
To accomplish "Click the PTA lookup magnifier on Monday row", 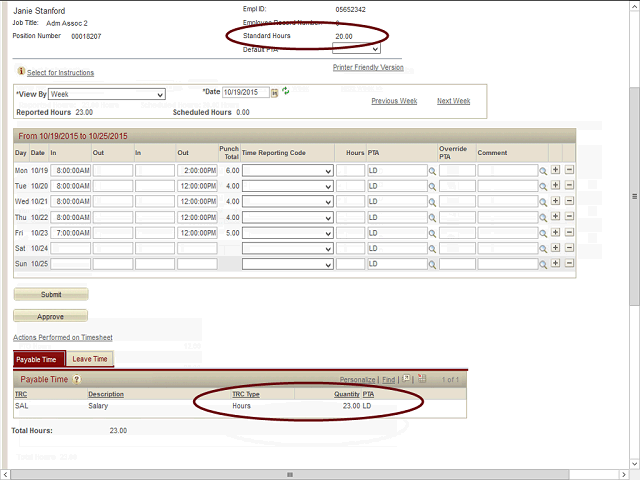I will 433,171.
